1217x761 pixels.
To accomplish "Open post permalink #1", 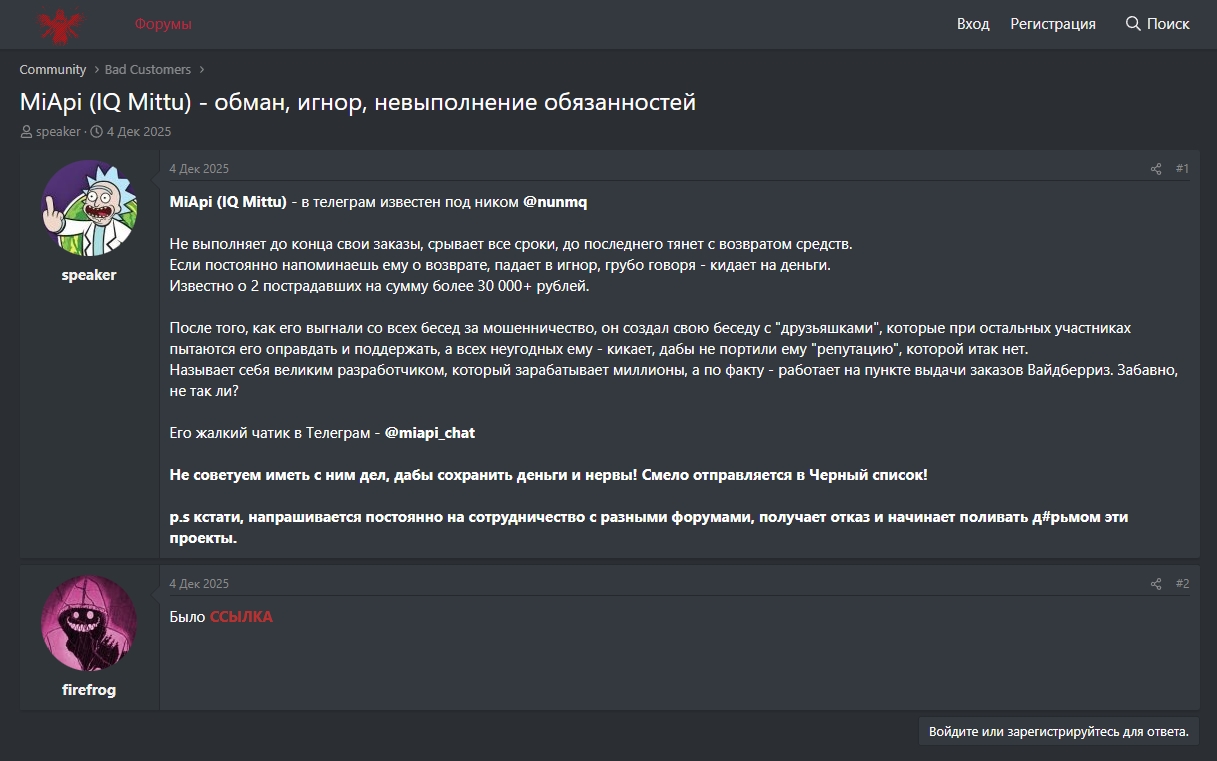I will 1182,169.
